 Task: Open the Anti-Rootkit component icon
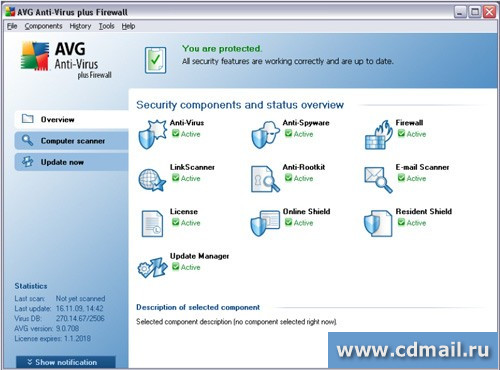(265, 179)
